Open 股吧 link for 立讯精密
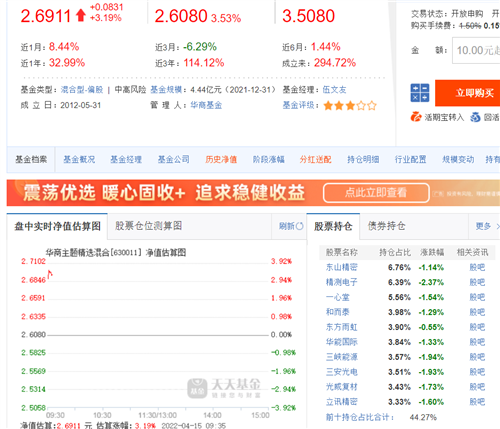 pos(477,402)
